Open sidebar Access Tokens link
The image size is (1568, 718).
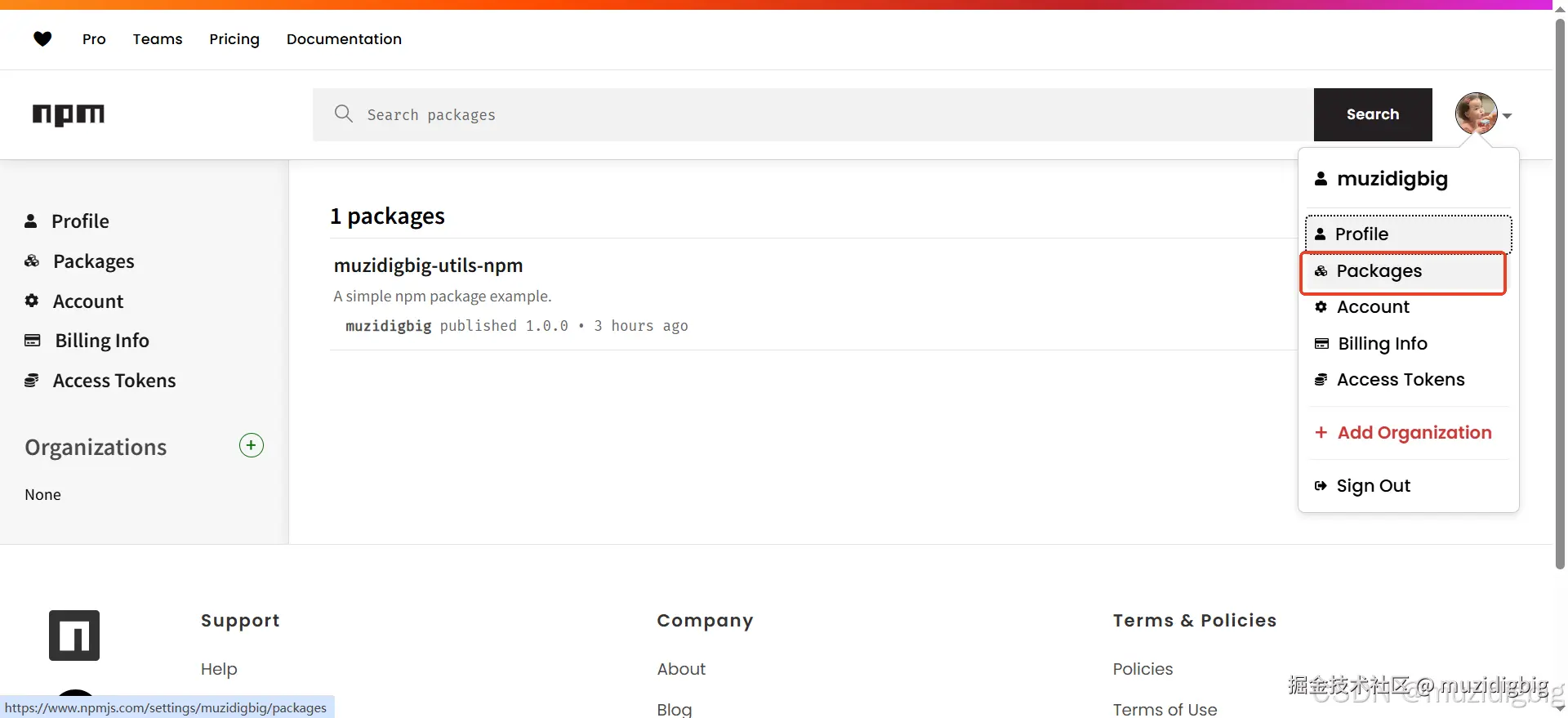pyautogui.click(x=114, y=380)
